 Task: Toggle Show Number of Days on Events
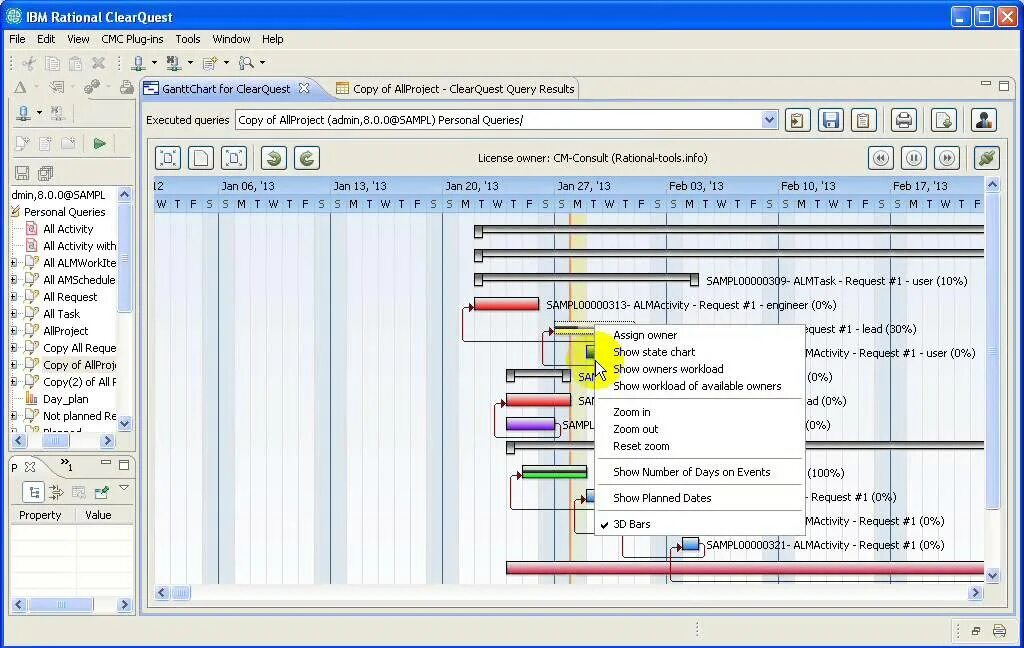699,472
